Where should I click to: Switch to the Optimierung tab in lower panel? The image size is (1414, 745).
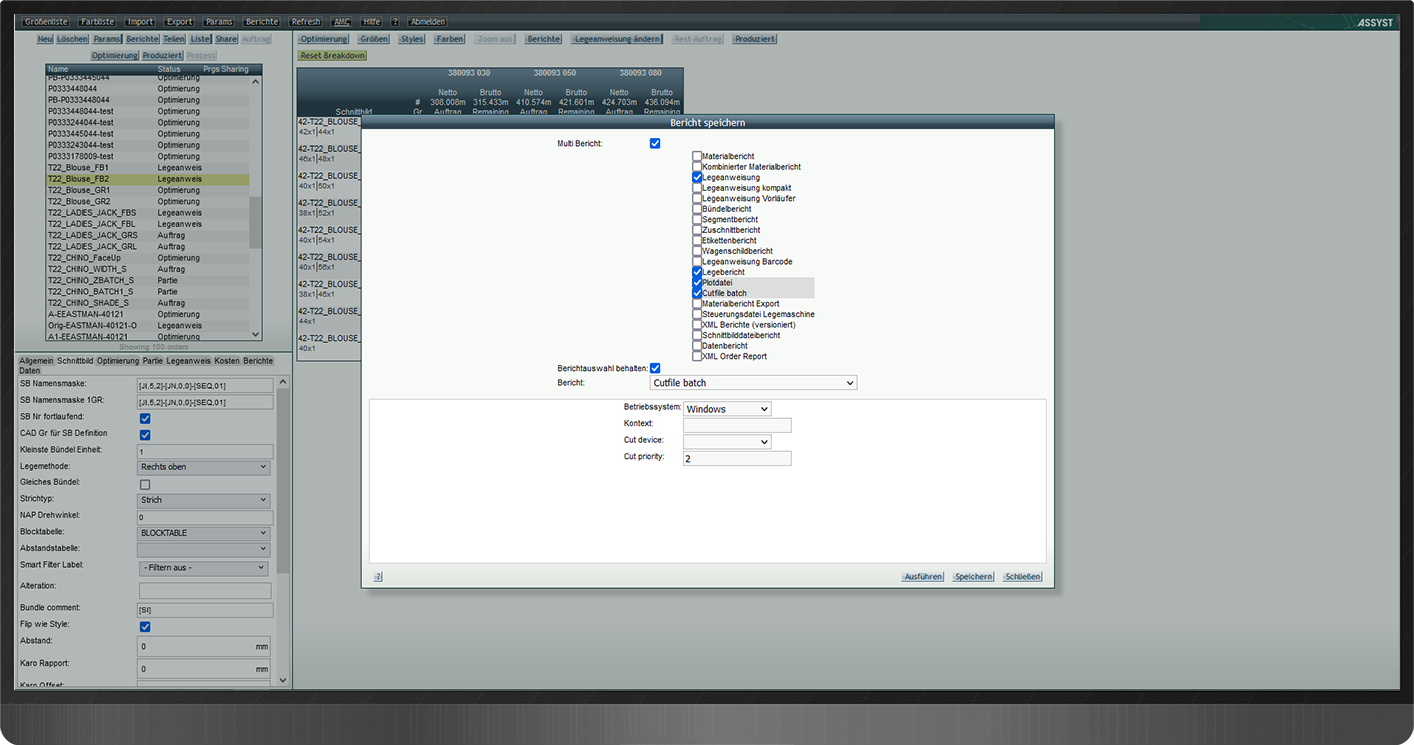[x=118, y=360]
